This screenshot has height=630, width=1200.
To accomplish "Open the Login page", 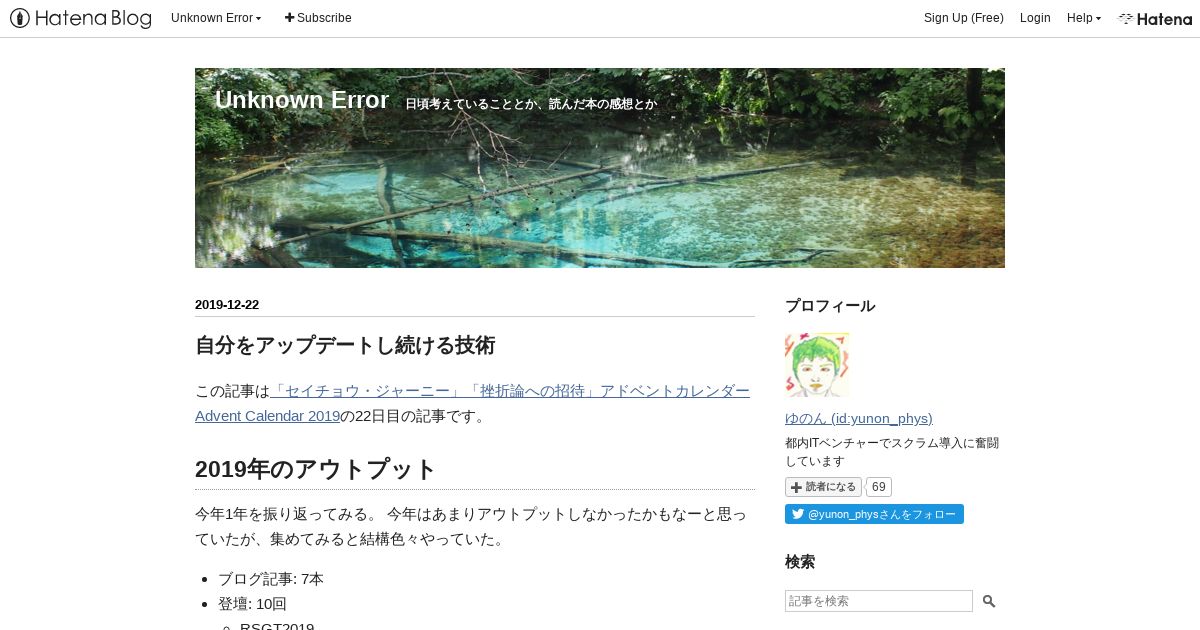I will tap(1035, 18).
